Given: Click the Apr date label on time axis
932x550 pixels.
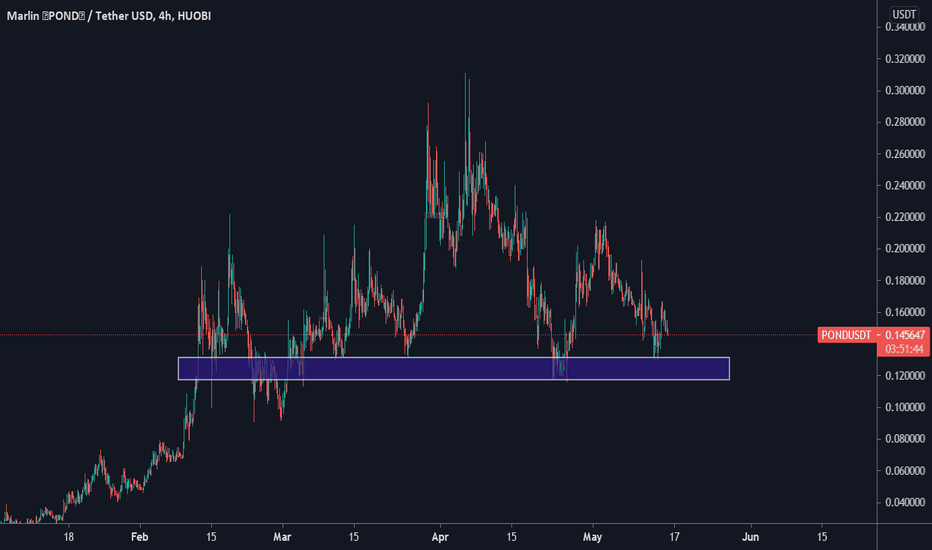Looking at the screenshot, I should tap(440, 537).
